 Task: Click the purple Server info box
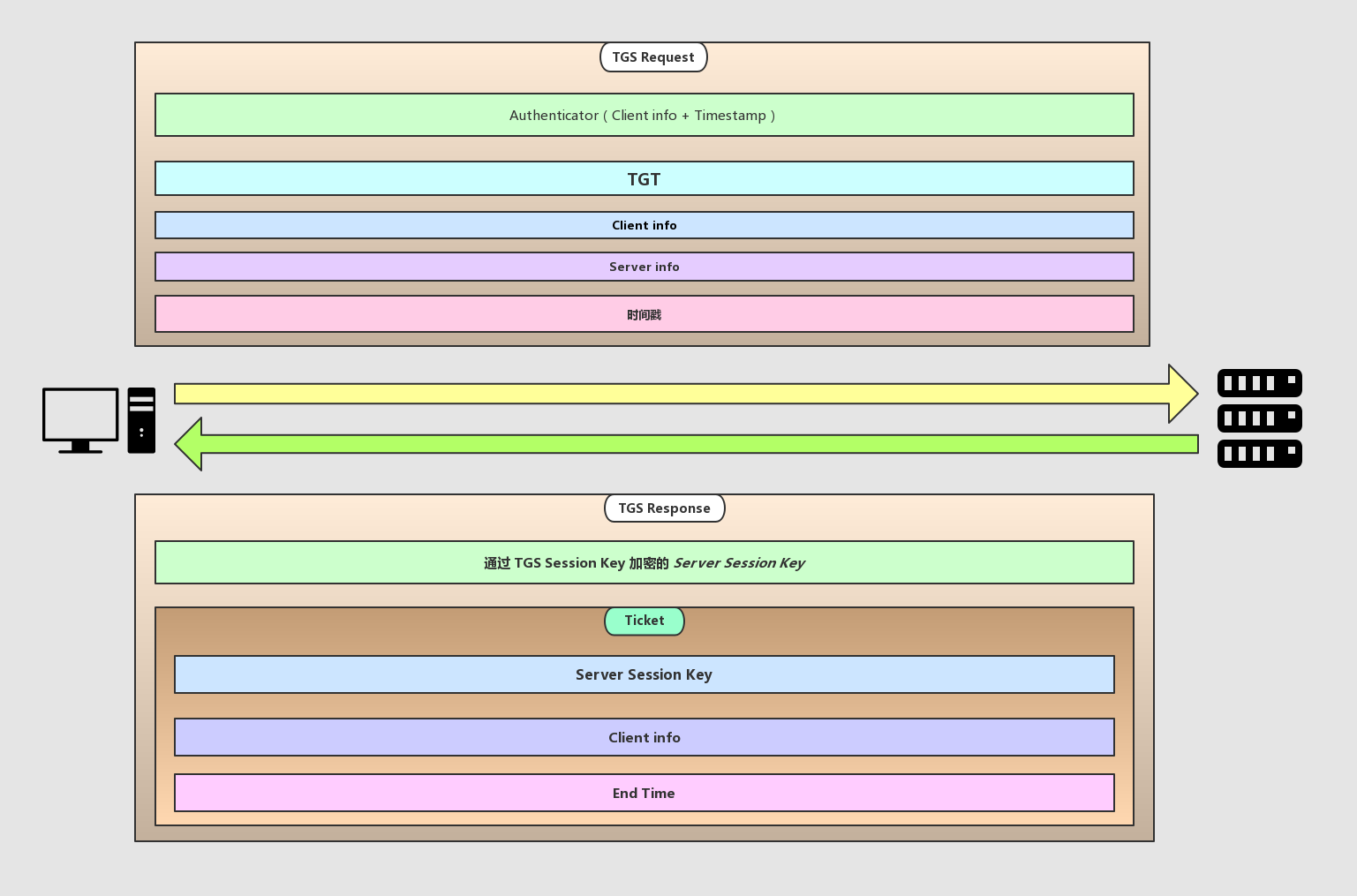644,267
